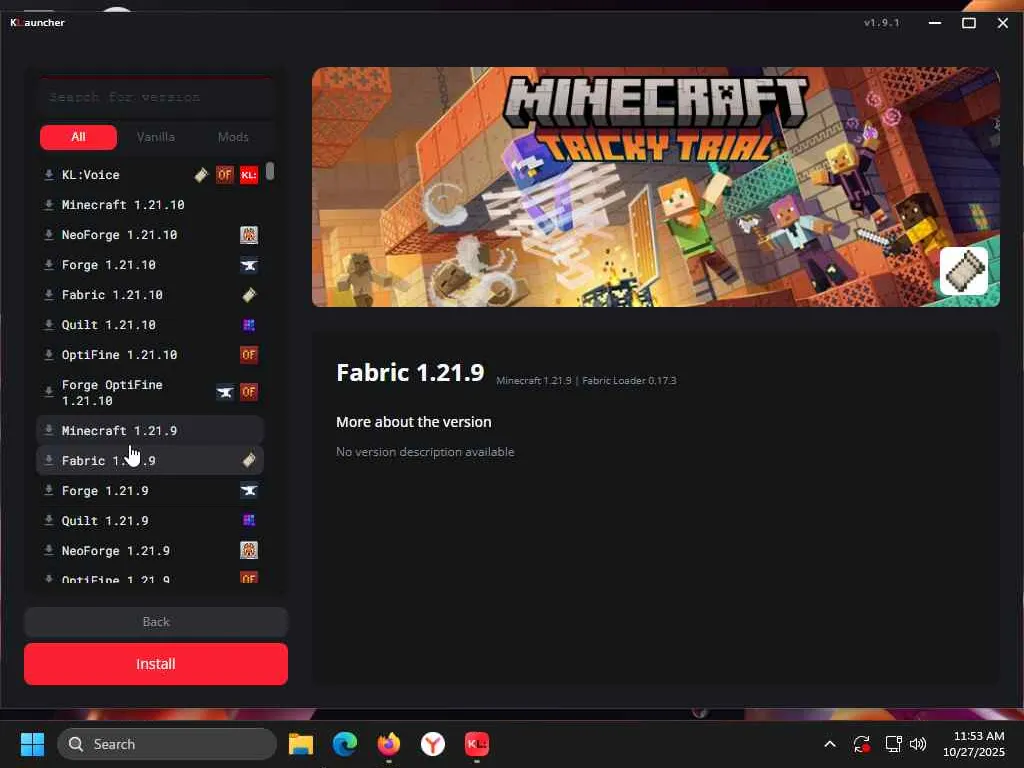Click the Install button
This screenshot has height=768, width=1024.
156,664
